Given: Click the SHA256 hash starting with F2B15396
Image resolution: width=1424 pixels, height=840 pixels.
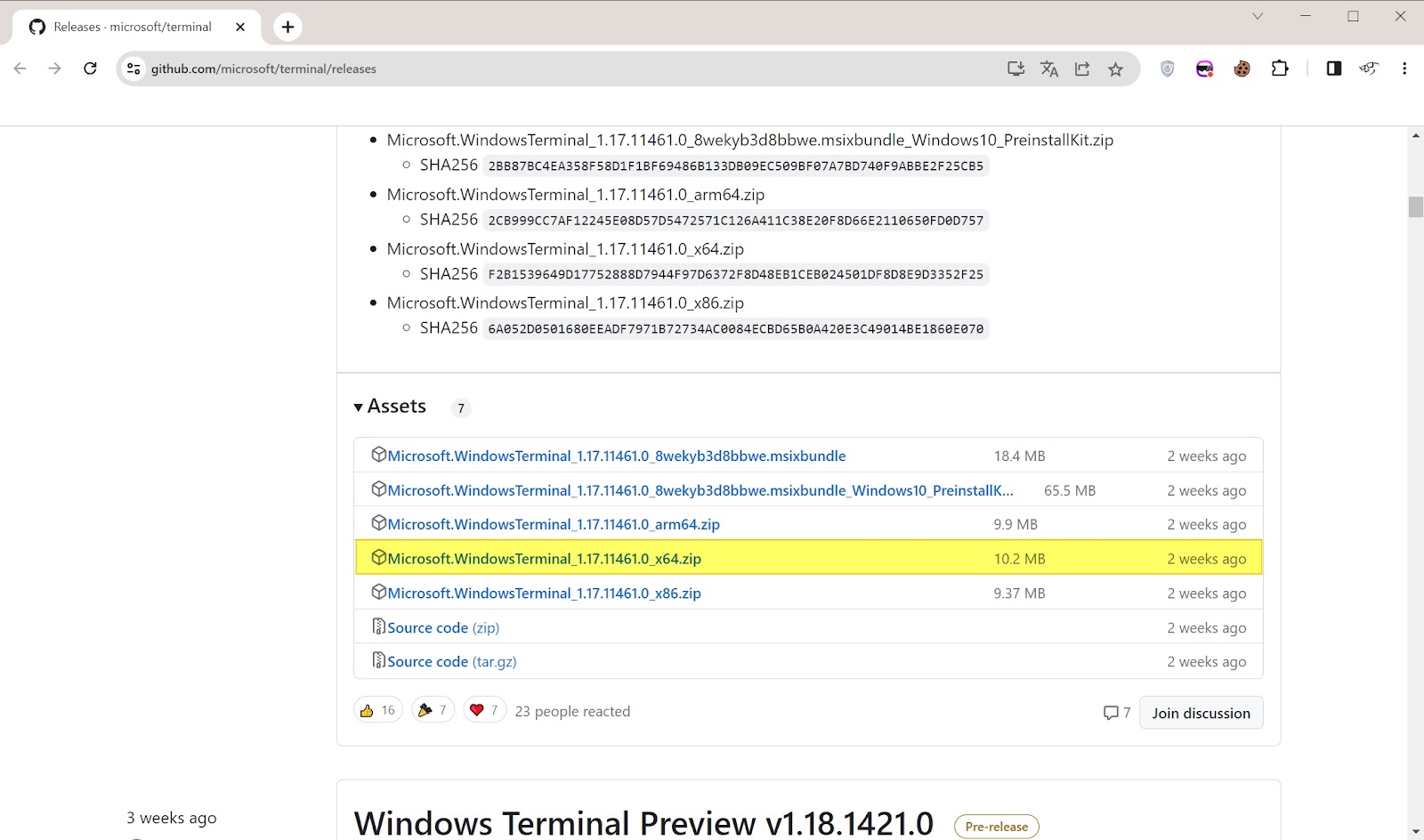Looking at the screenshot, I should click(x=736, y=274).
